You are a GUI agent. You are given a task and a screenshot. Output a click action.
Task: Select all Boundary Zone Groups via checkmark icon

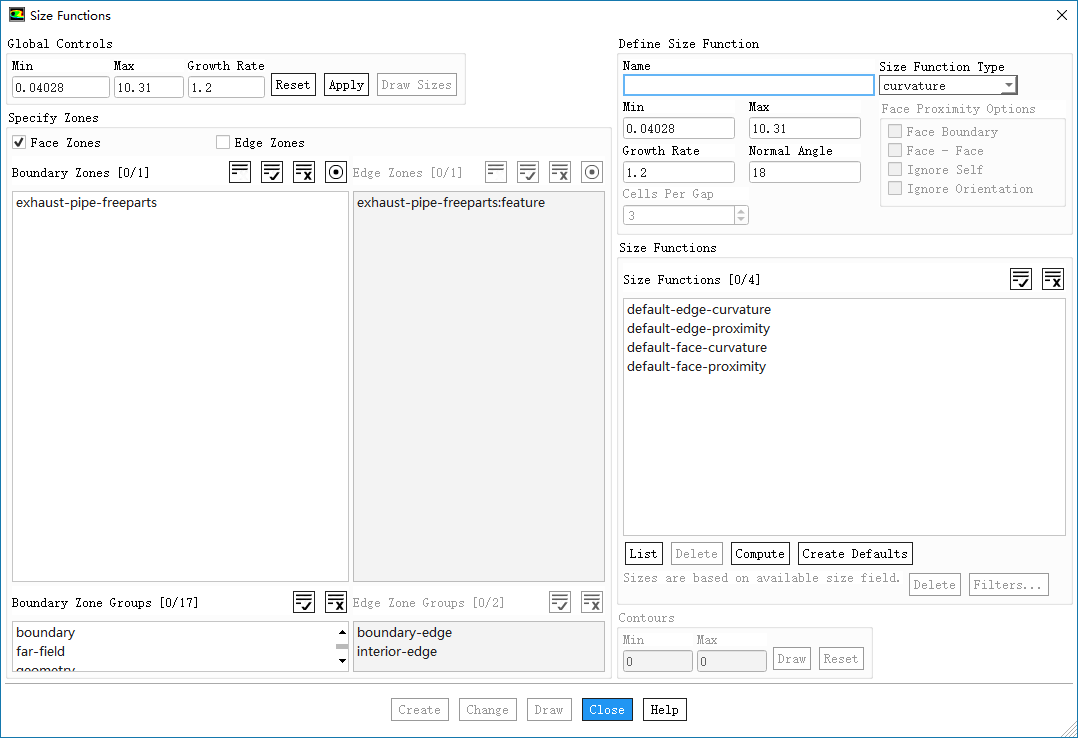pyautogui.click(x=304, y=602)
